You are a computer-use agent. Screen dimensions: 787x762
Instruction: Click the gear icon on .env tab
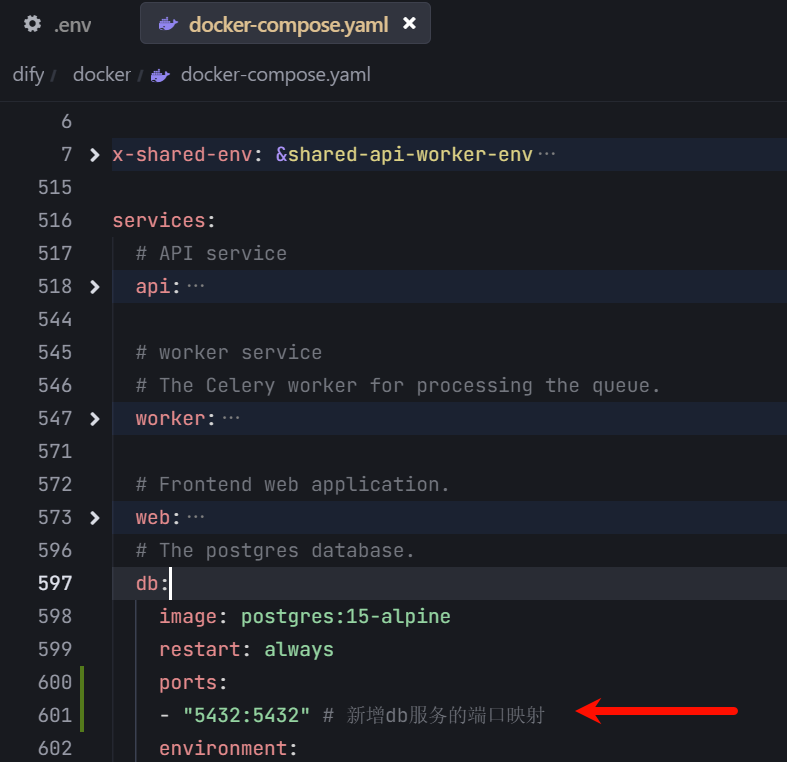tap(33, 24)
